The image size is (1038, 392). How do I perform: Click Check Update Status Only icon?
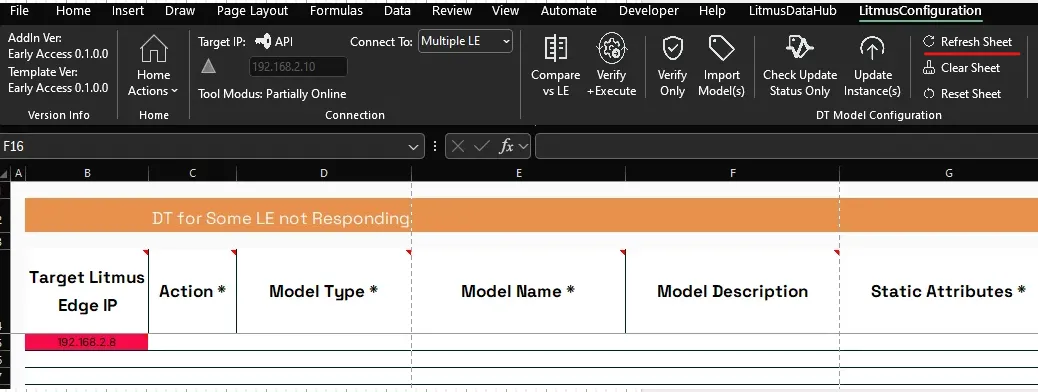tap(800, 48)
